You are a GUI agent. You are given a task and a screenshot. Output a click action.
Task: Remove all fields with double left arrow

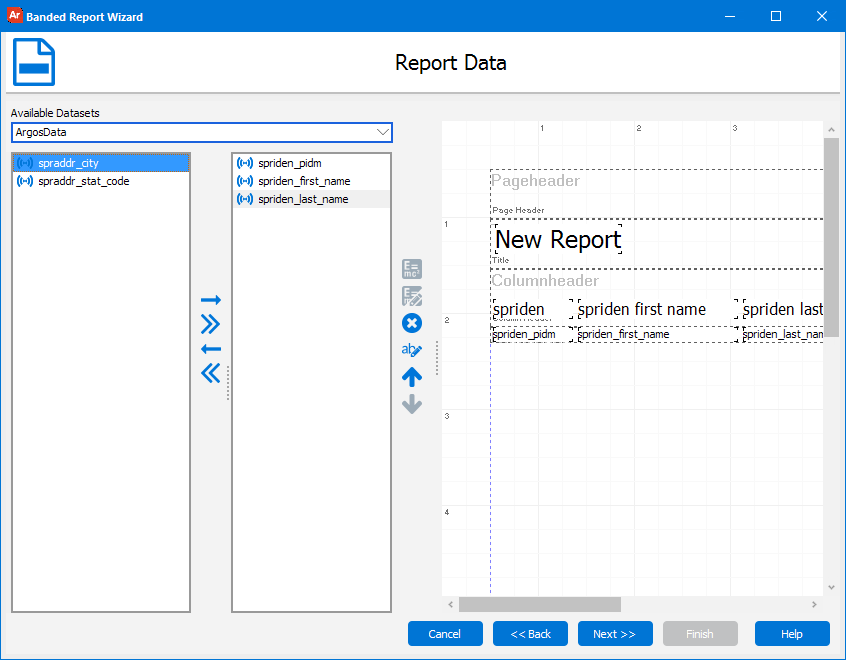(211, 373)
